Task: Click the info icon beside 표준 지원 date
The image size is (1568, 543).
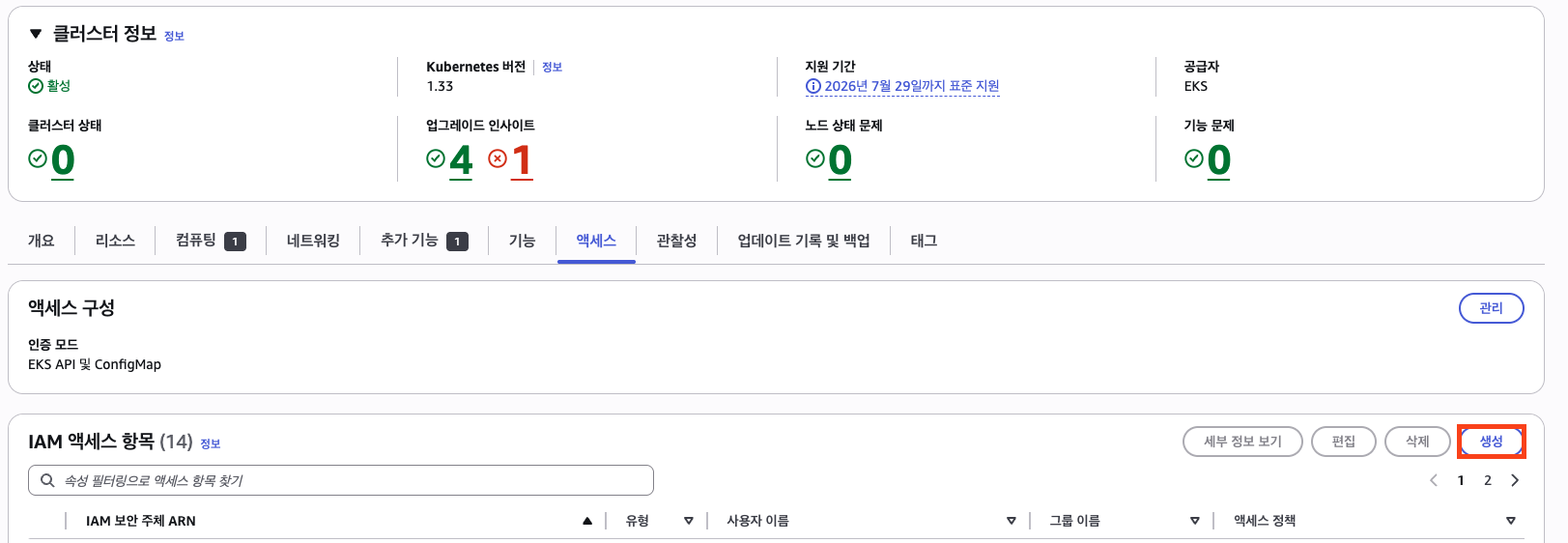Action: click(x=813, y=86)
